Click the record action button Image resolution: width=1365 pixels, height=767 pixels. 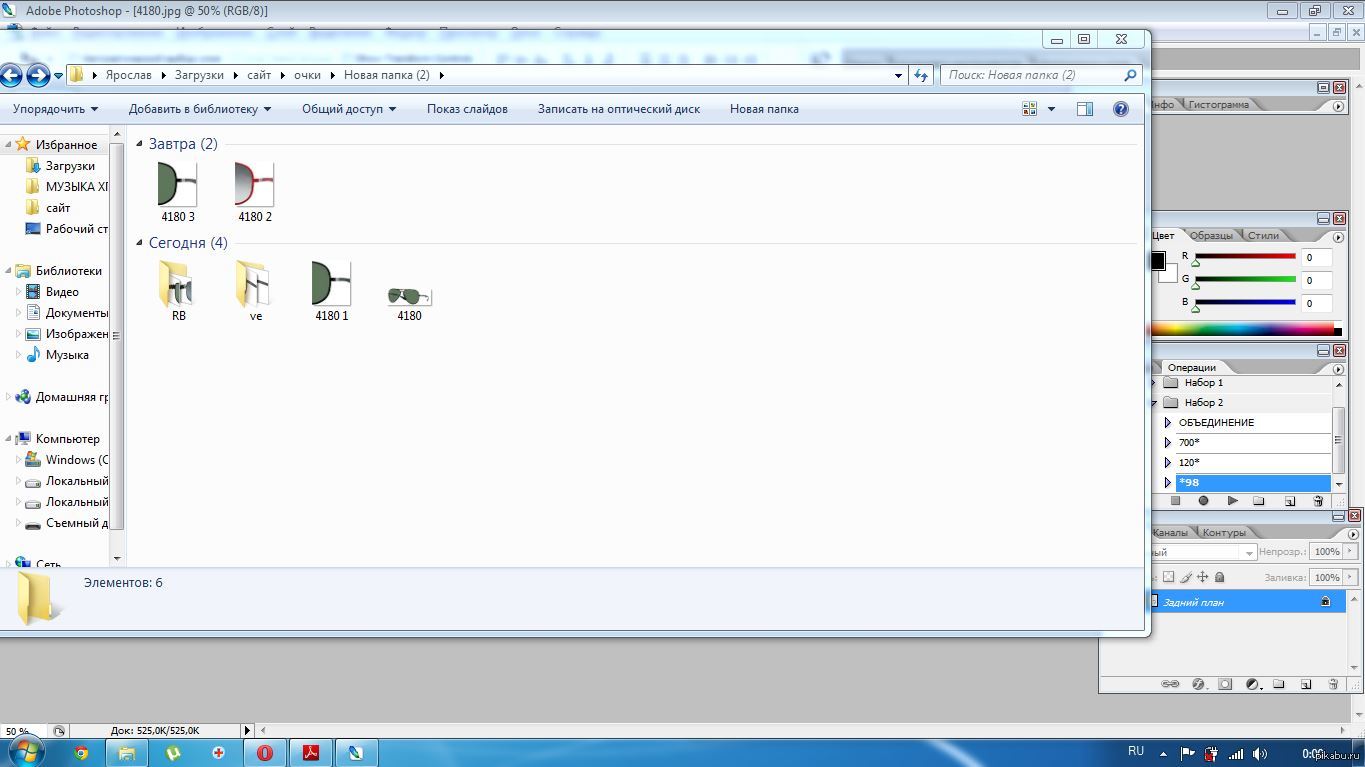pos(1203,501)
